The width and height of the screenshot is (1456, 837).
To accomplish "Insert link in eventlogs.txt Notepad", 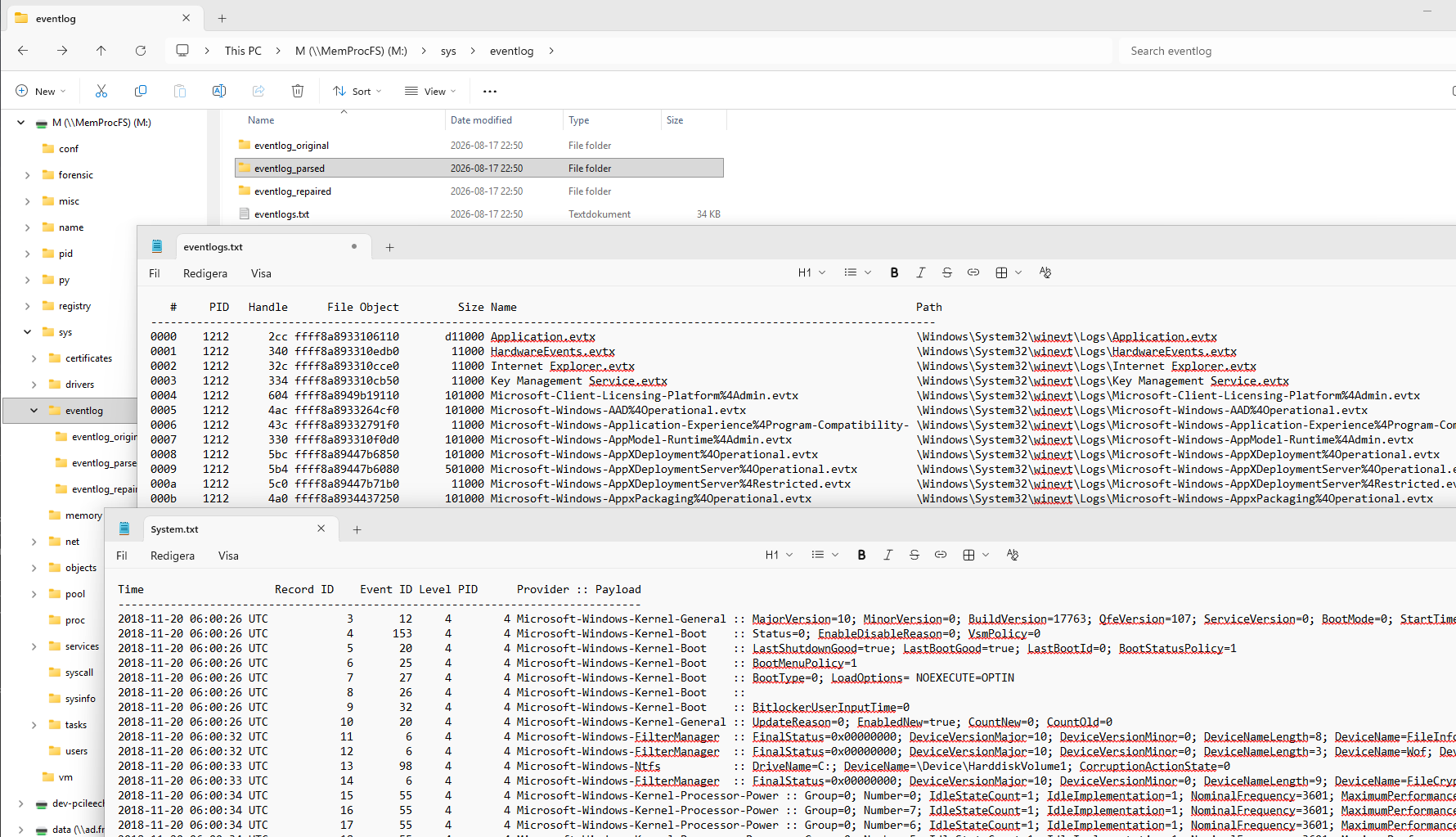I will pos(973,272).
